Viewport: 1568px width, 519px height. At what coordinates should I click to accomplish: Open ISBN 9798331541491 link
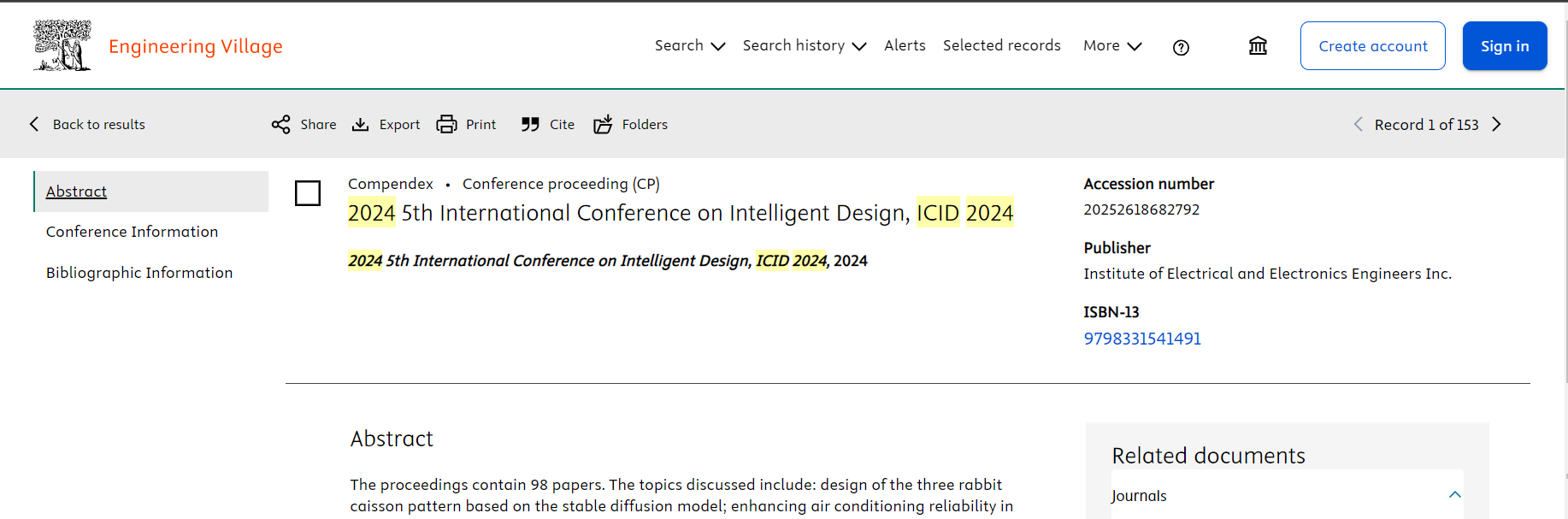click(x=1142, y=339)
